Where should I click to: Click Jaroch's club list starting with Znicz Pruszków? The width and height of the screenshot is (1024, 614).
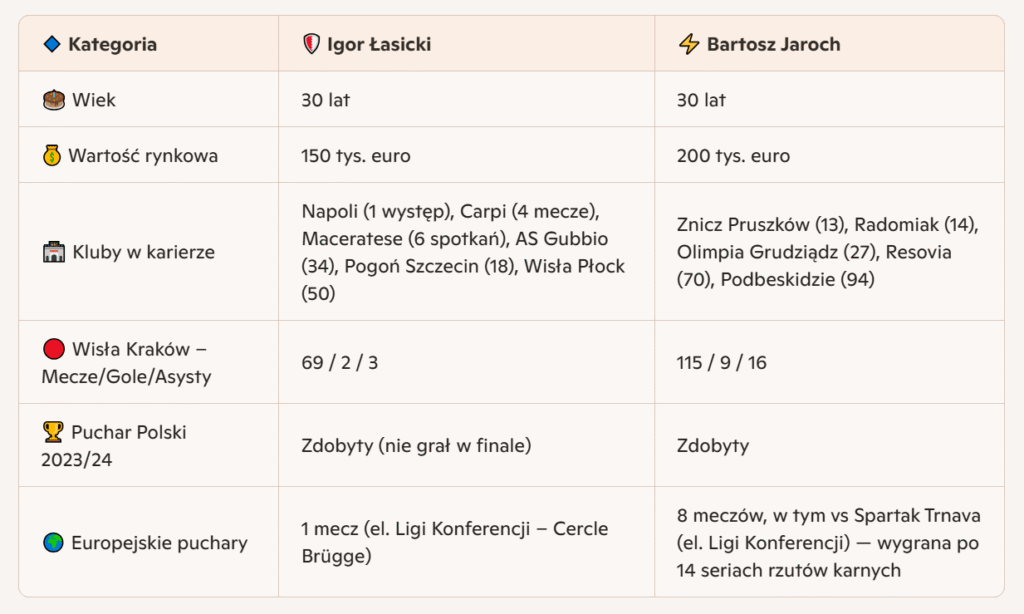(x=827, y=252)
